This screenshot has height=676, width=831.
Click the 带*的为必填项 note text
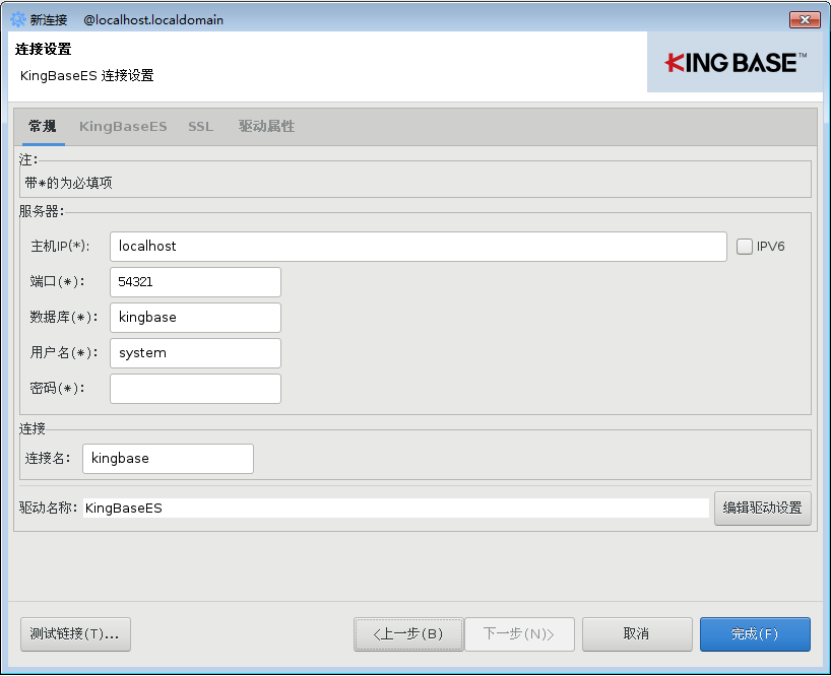click(68, 183)
